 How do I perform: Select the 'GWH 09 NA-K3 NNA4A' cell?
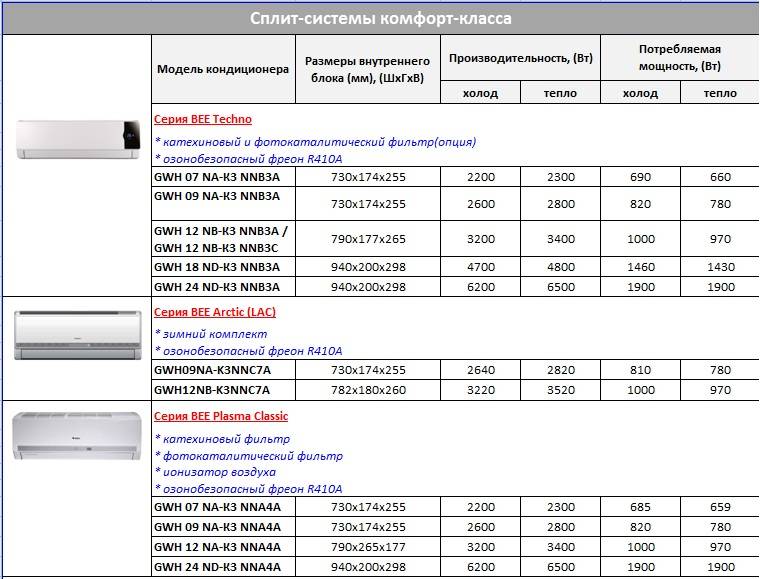coord(223,527)
